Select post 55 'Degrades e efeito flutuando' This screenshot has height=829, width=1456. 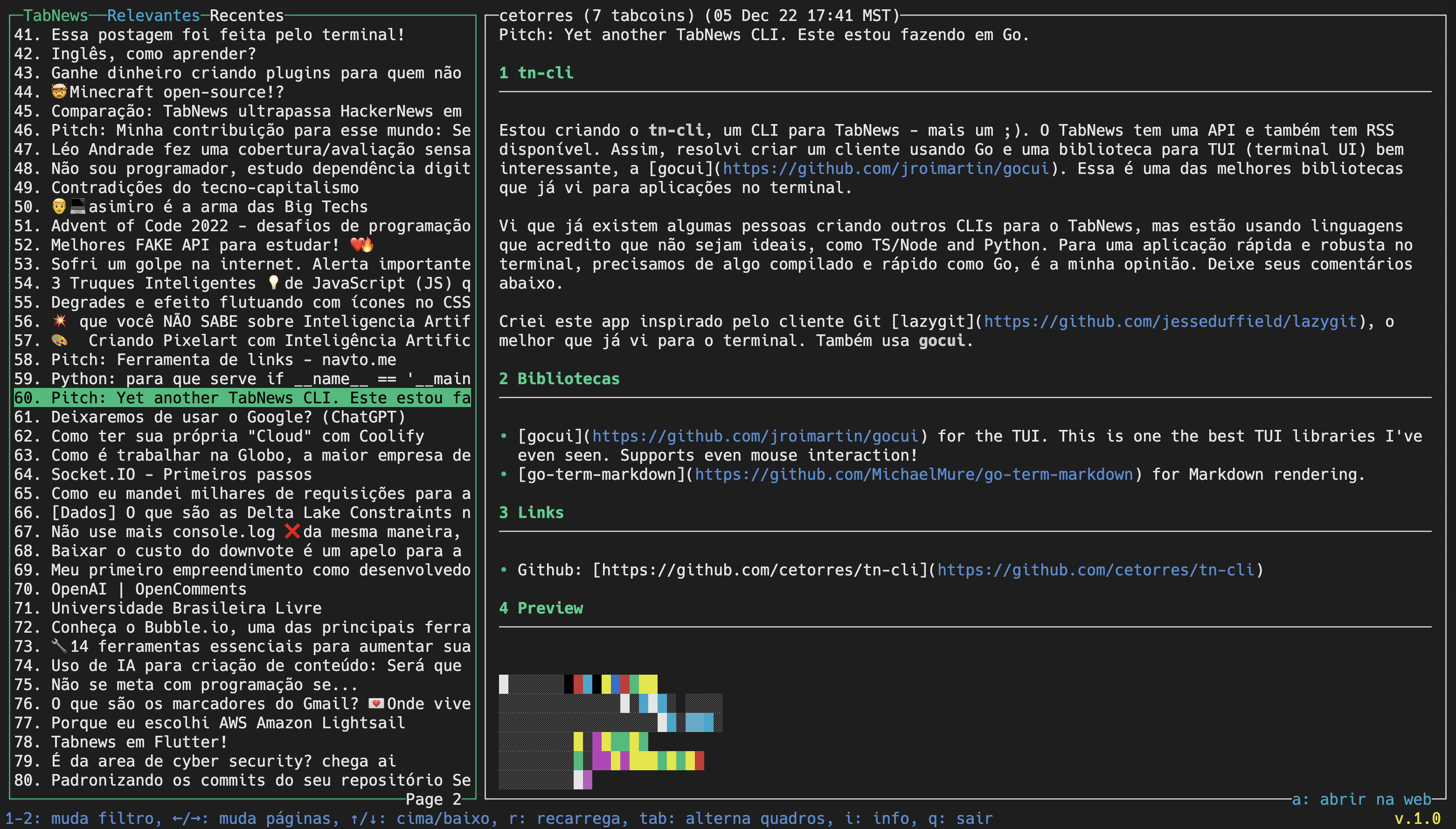(242, 302)
